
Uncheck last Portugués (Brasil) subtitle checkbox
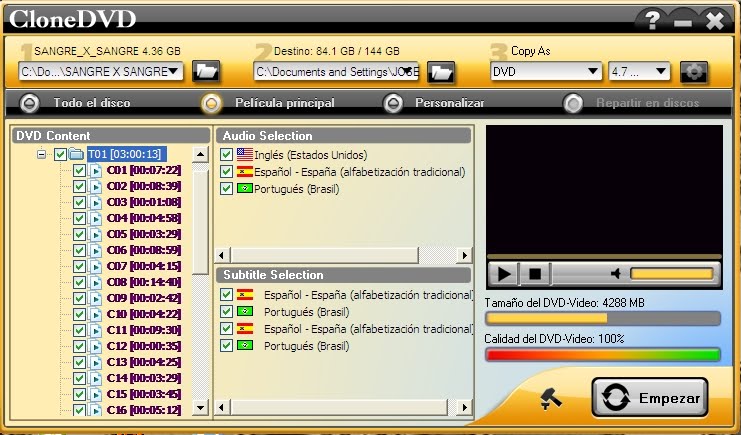click(x=226, y=346)
